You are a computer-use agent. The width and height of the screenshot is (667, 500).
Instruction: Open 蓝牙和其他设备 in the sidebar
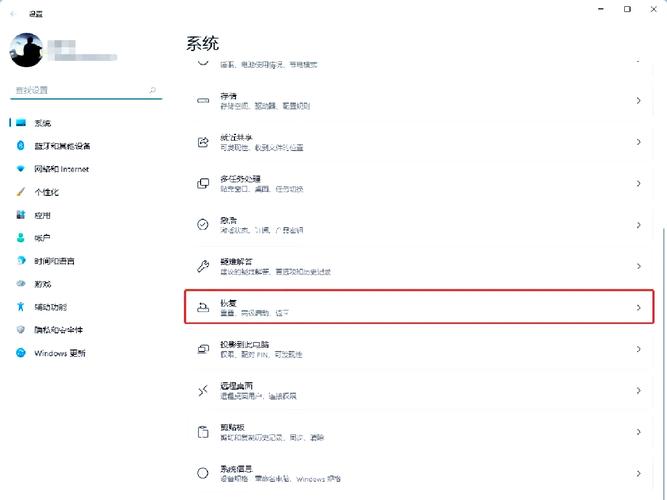point(62,146)
